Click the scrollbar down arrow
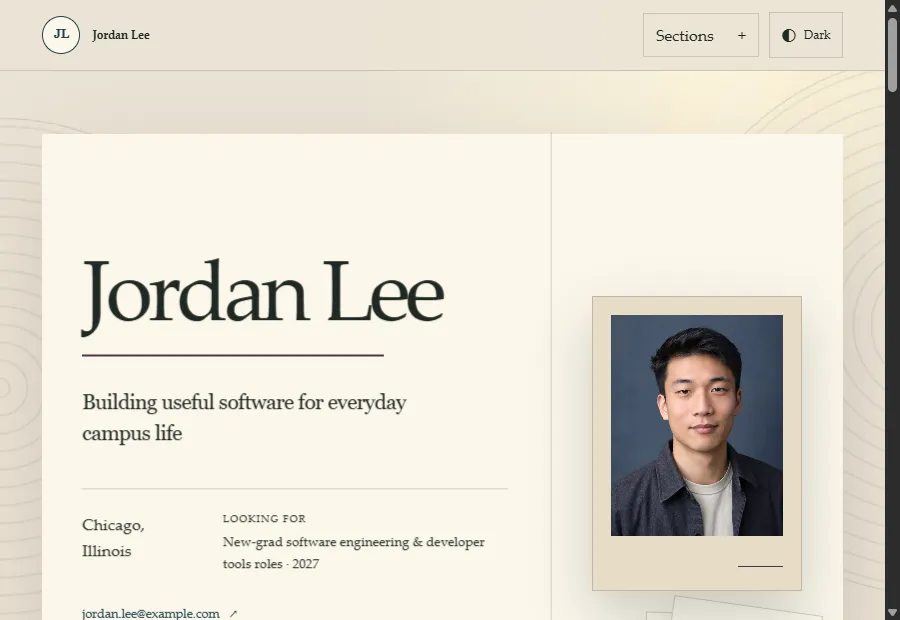 [893, 612]
